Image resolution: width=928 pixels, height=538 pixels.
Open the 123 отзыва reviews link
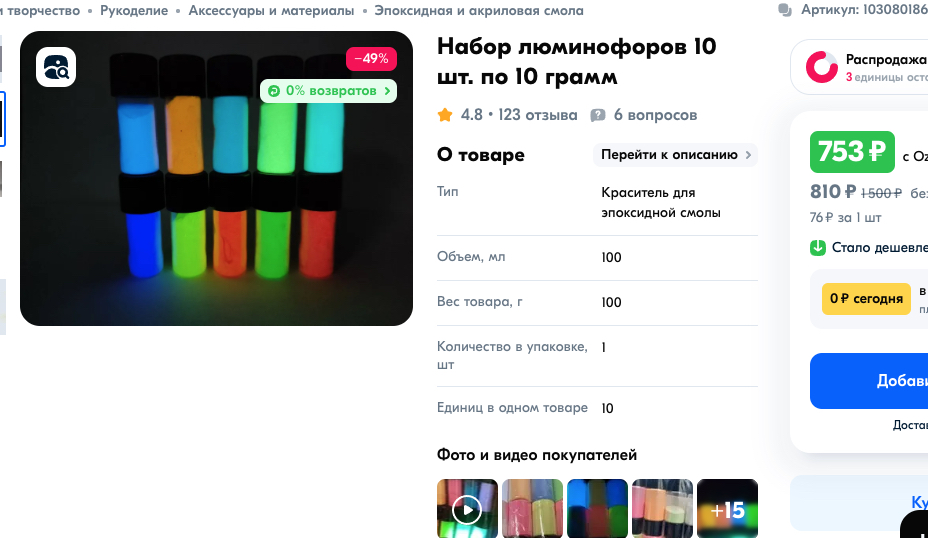(537, 115)
